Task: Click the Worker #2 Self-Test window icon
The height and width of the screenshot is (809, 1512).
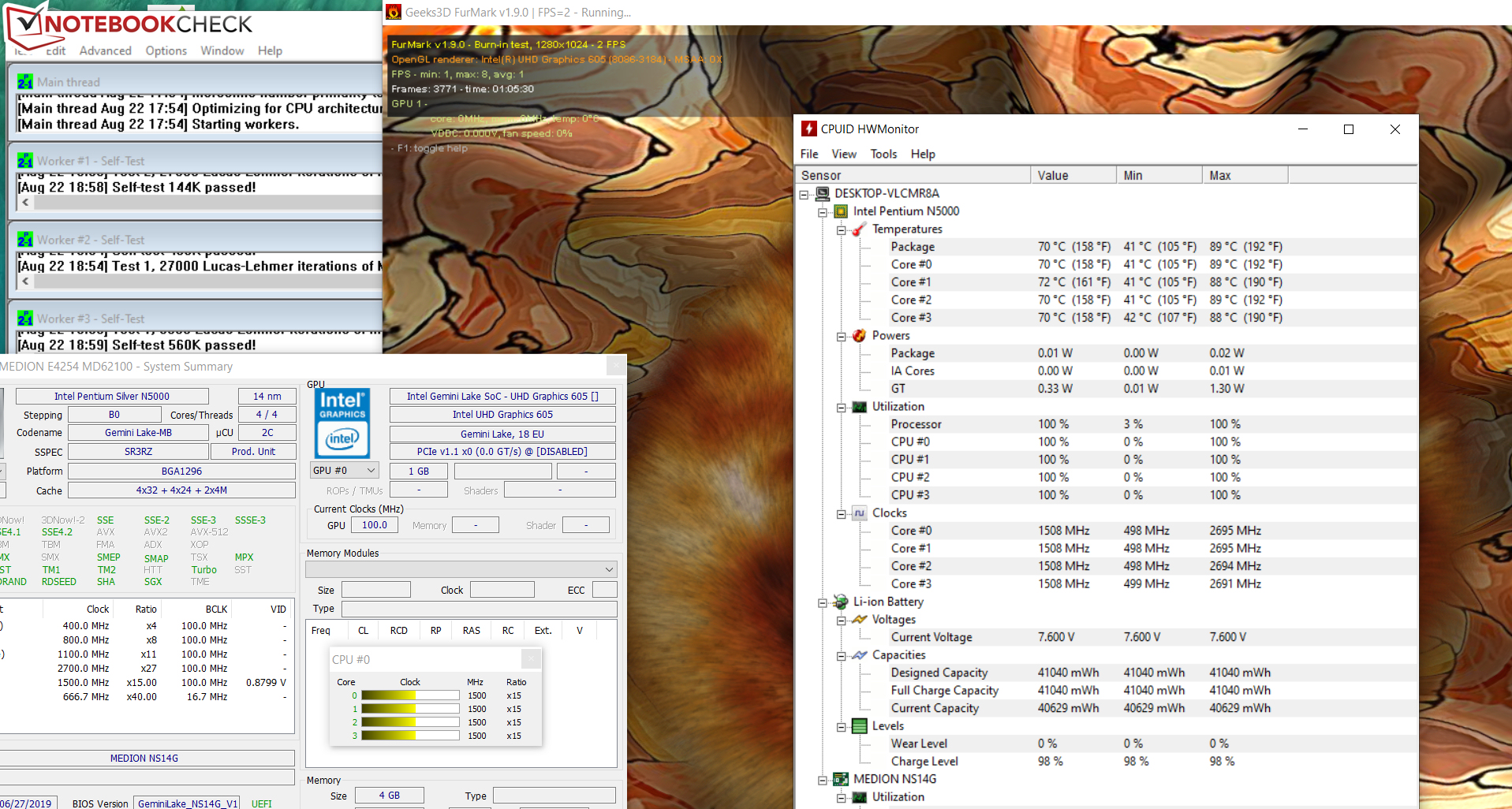Action: click(x=25, y=240)
